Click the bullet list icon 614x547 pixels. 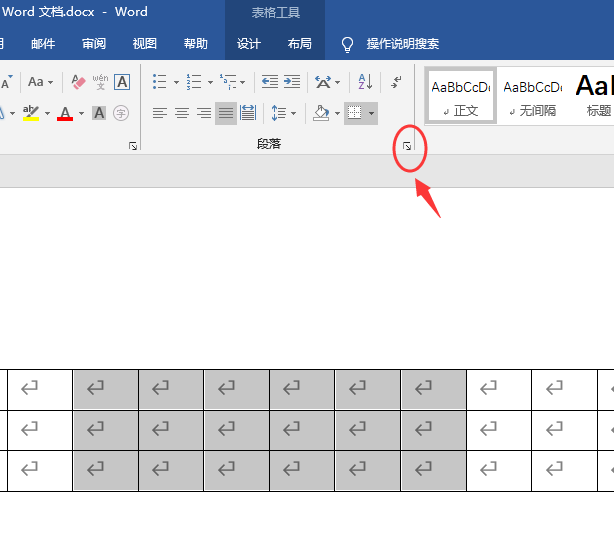coord(160,82)
